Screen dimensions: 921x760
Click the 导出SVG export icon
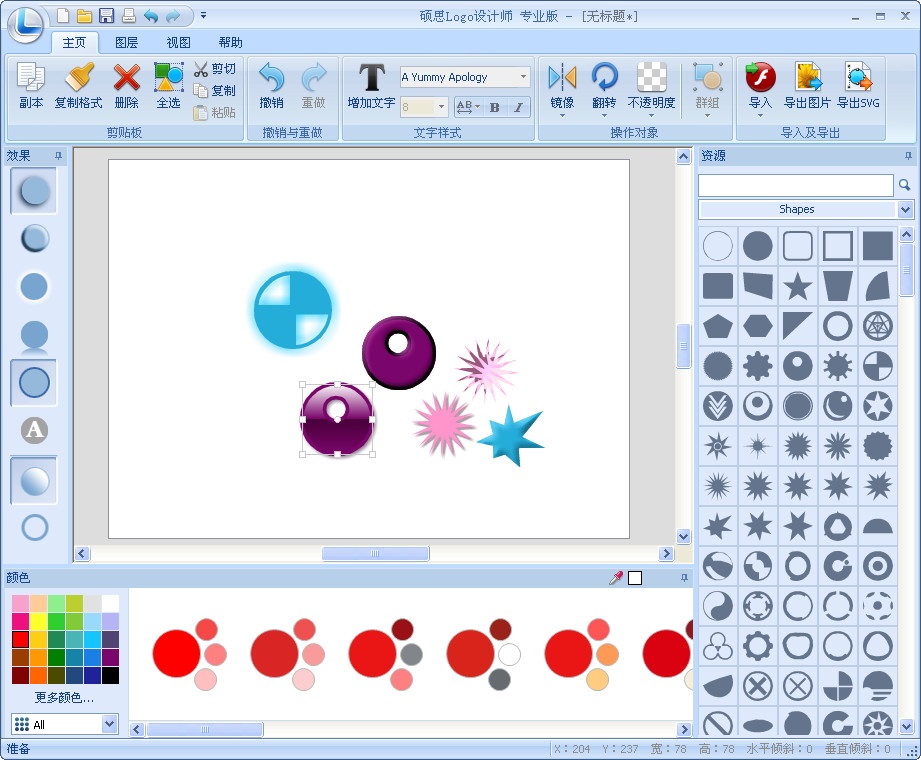857,78
